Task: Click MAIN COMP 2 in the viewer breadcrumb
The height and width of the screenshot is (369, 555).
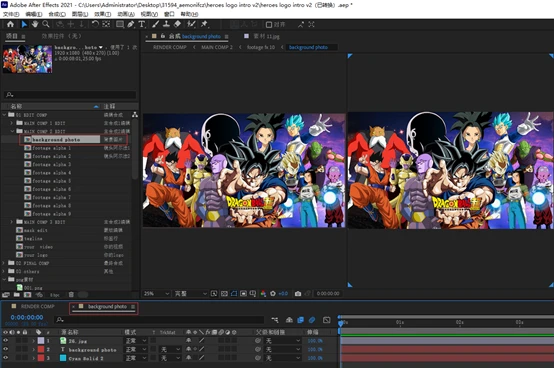Action: (217, 47)
